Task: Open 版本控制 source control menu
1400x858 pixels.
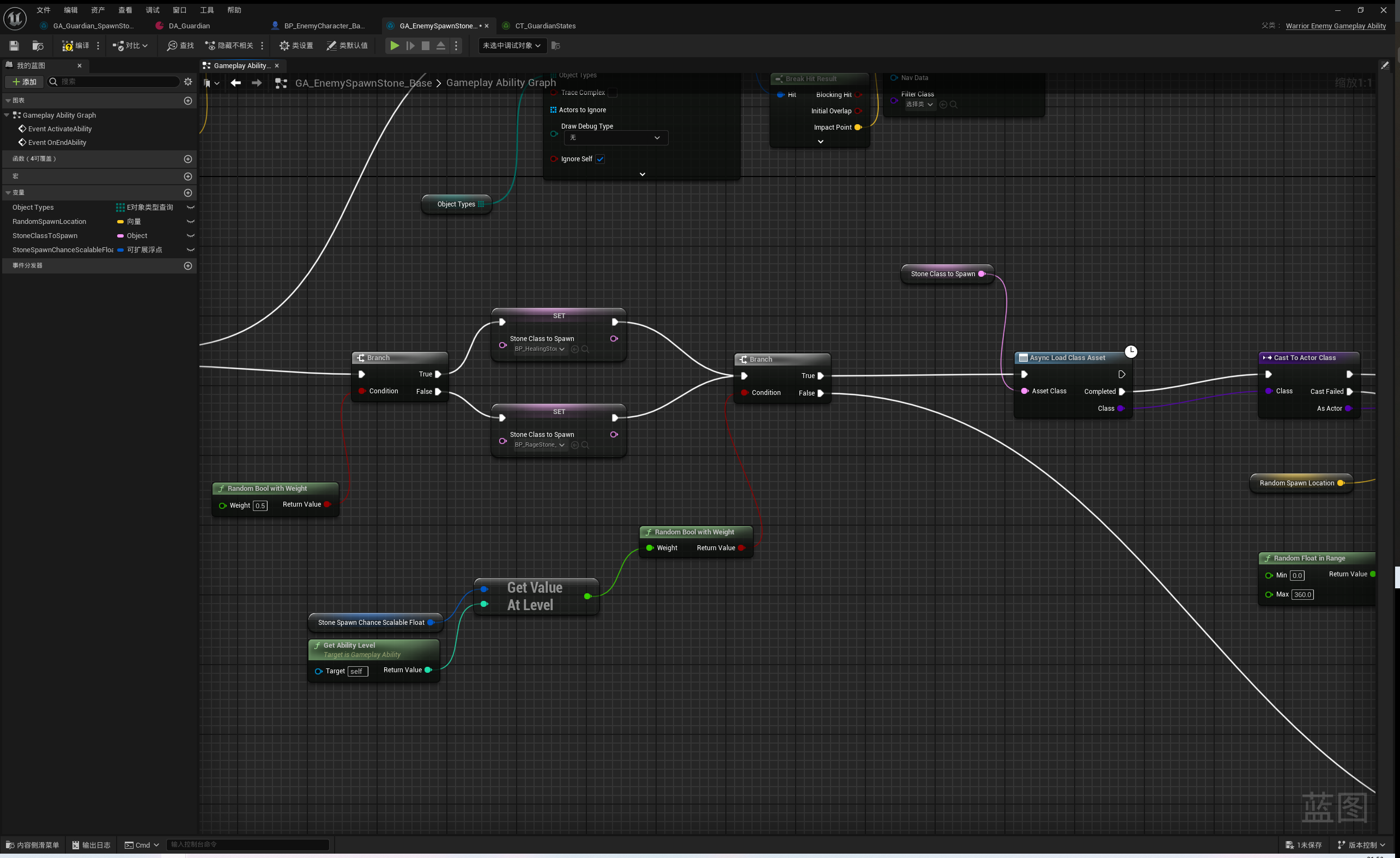Action: [1361, 845]
